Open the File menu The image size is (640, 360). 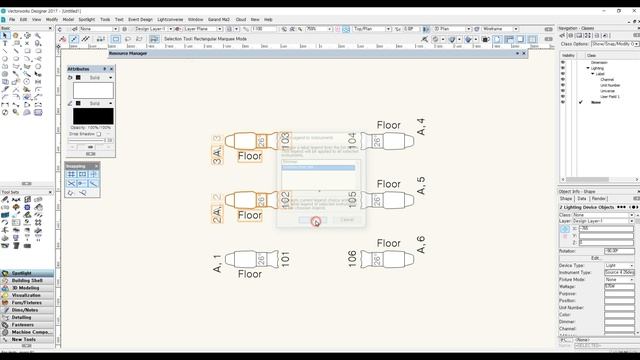12,20
